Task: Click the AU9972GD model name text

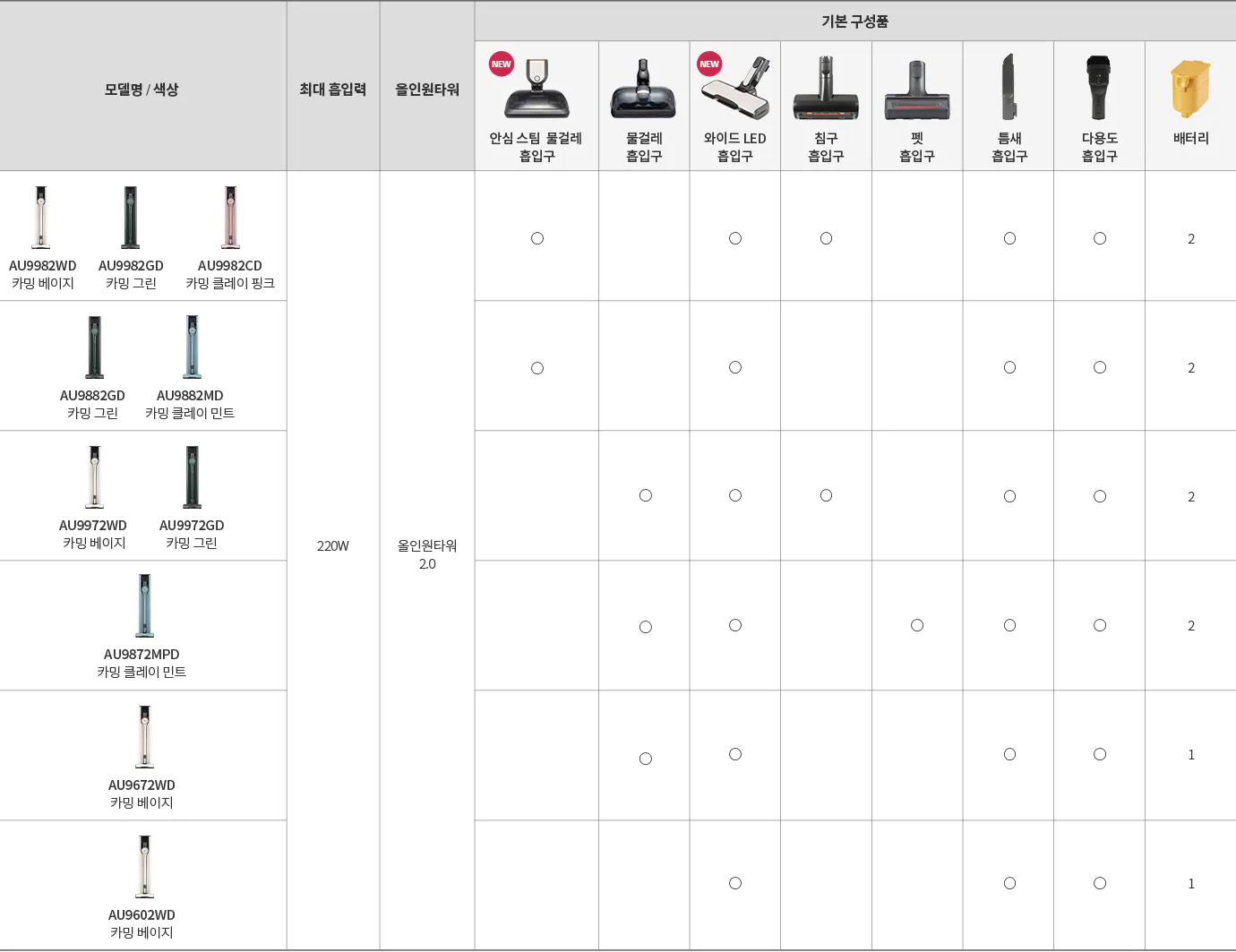Action: point(192,526)
